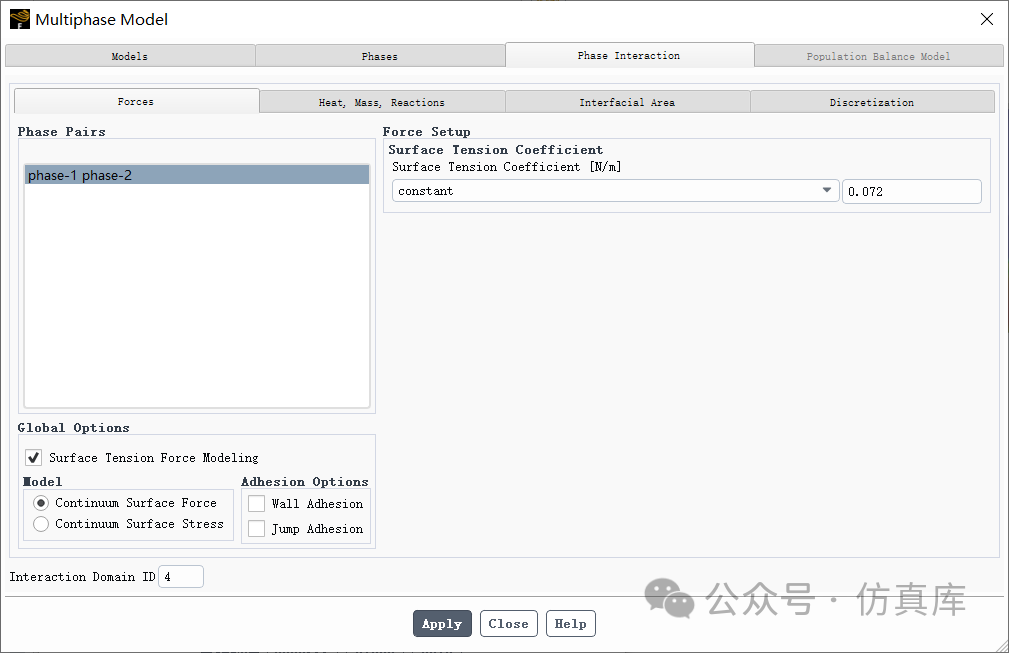Open the Phase Interaction tab

coord(629,55)
